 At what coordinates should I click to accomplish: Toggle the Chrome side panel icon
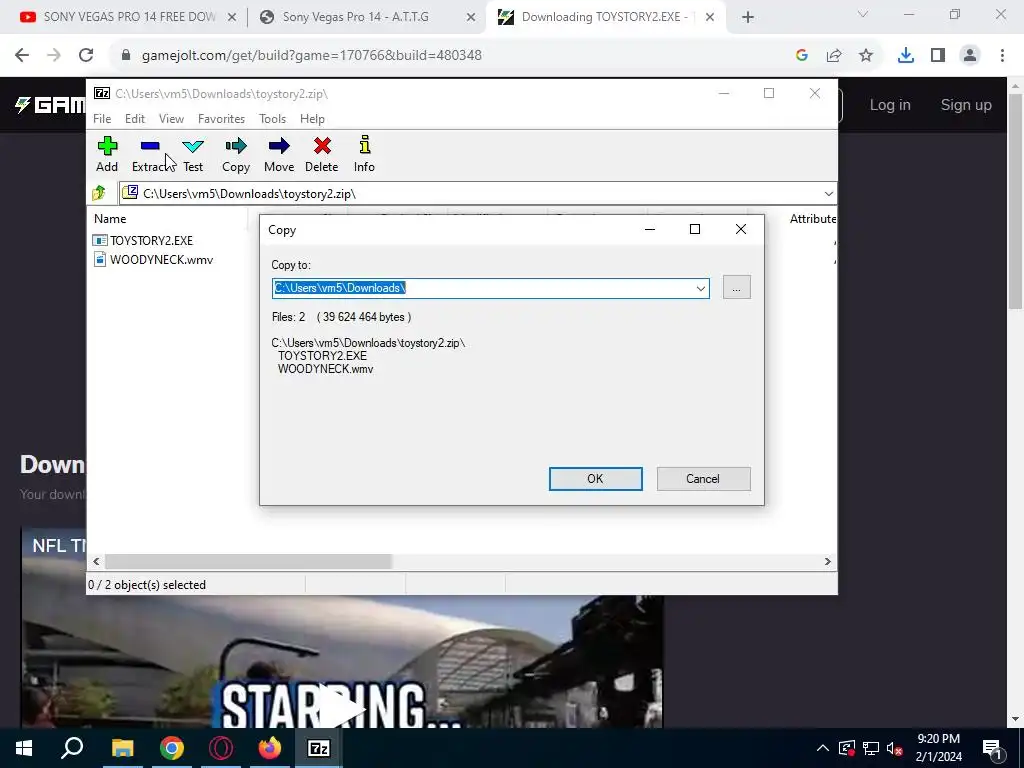click(938, 56)
